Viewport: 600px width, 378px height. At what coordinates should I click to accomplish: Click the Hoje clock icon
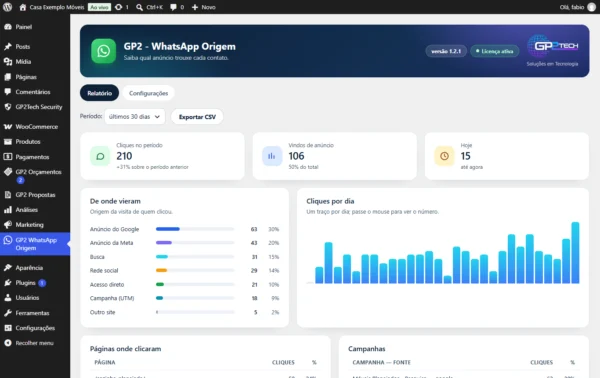tap(444, 156)
